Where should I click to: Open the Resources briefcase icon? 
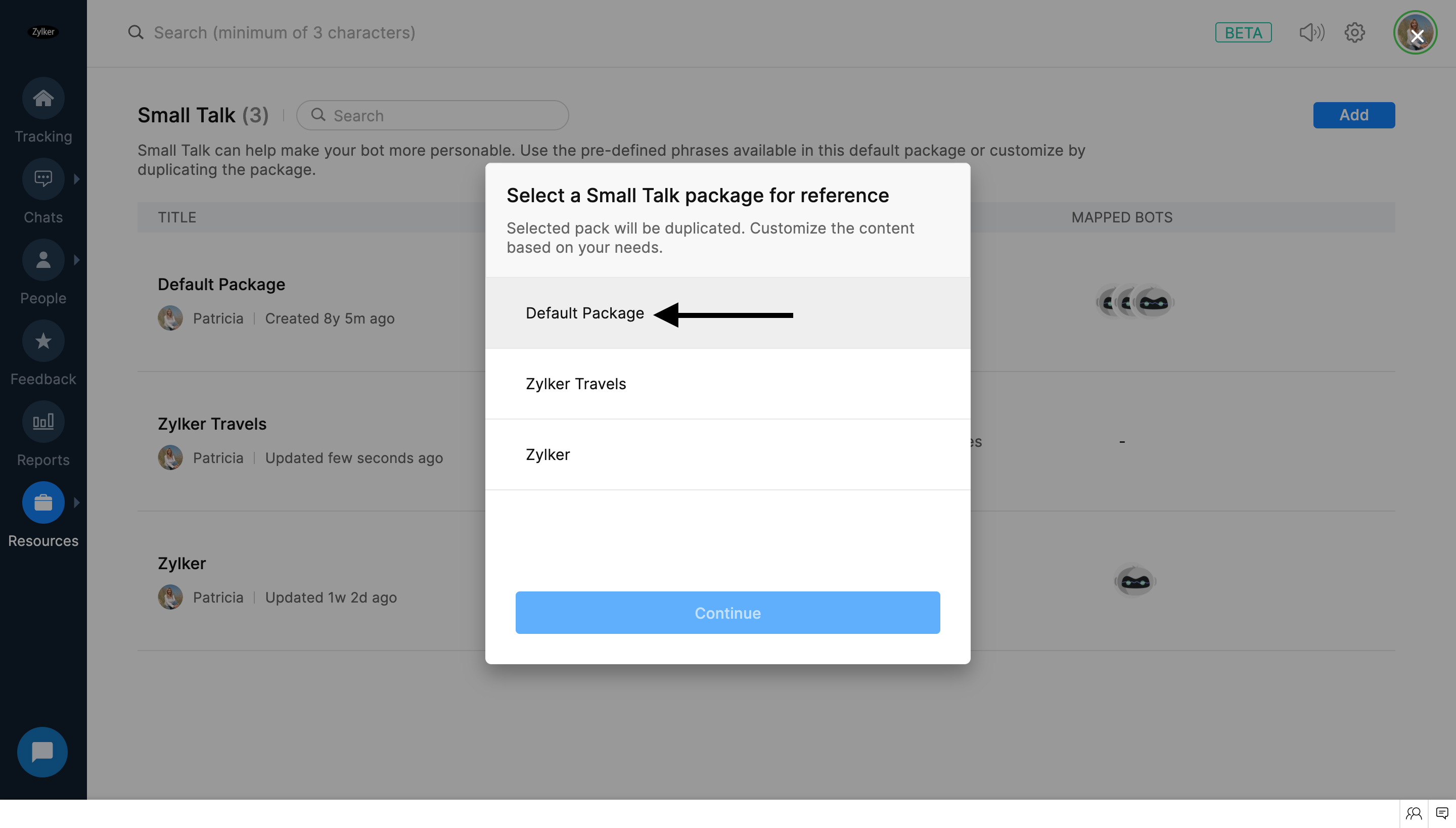43,502
